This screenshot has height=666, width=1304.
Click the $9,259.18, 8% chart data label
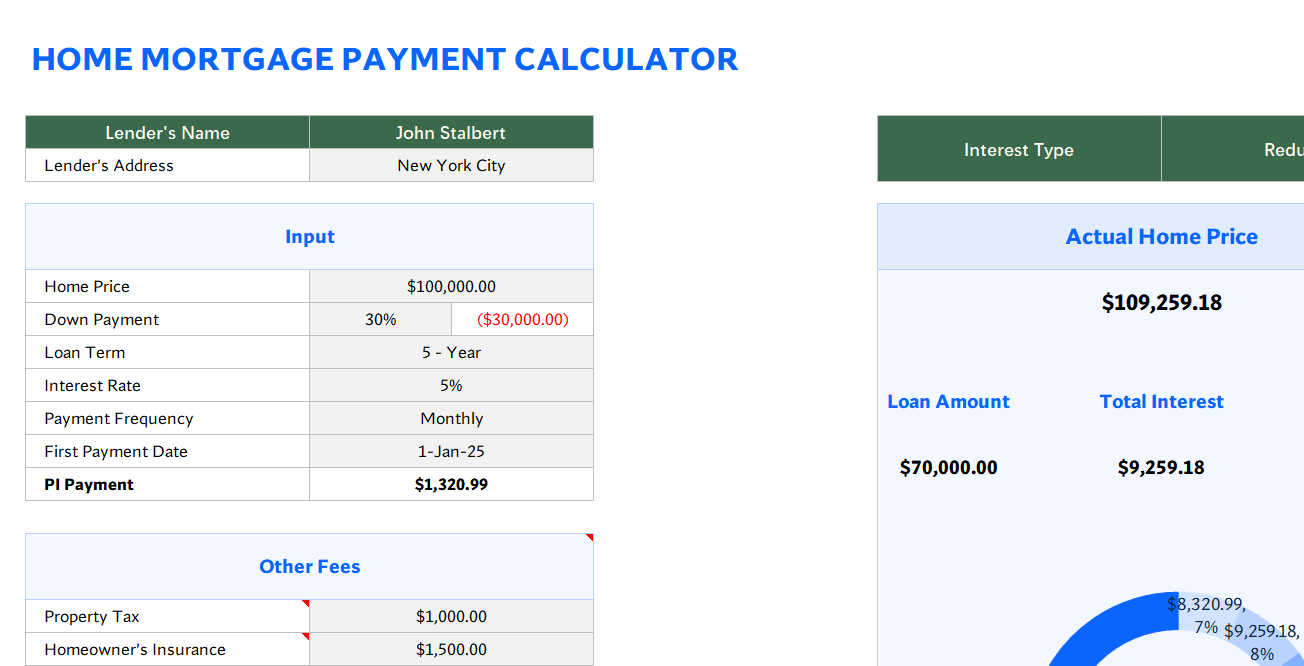[1262, 643]
